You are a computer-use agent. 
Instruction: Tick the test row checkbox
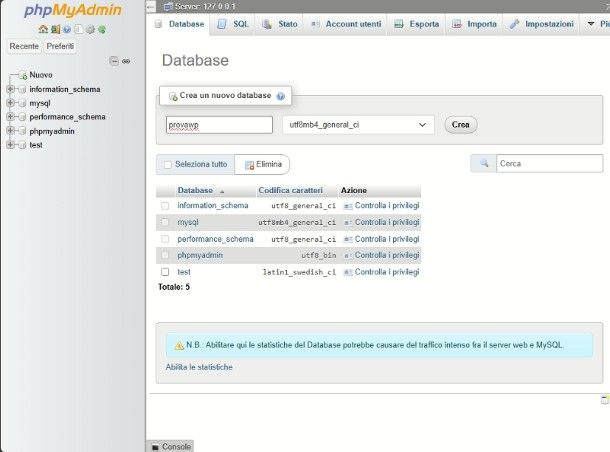pyautogui.click(x=165, y=272)
